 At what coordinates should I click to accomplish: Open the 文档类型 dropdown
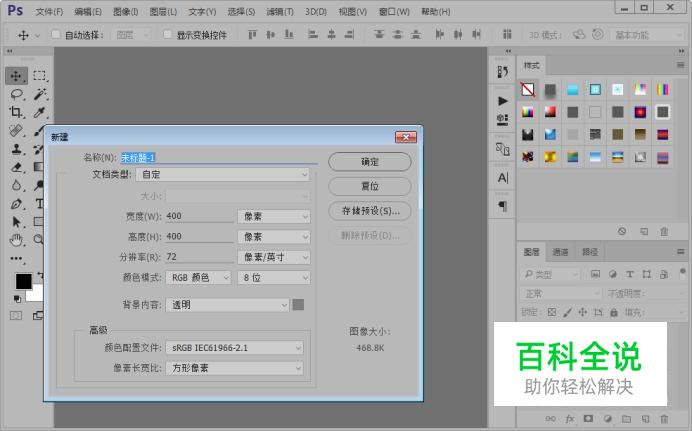point(222,174)
